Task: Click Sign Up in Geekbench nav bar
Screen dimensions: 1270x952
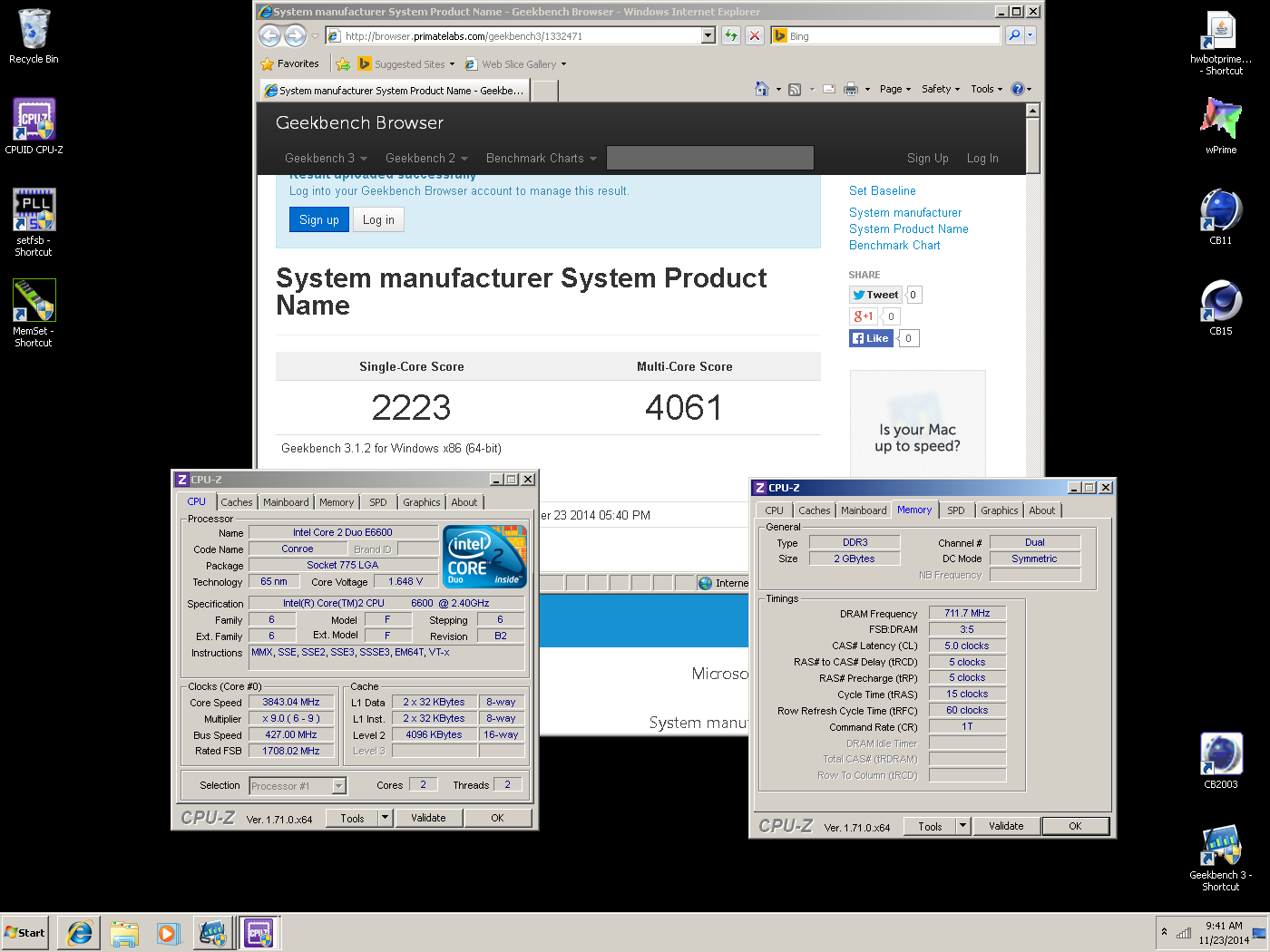Action: (x=928, y=158)
